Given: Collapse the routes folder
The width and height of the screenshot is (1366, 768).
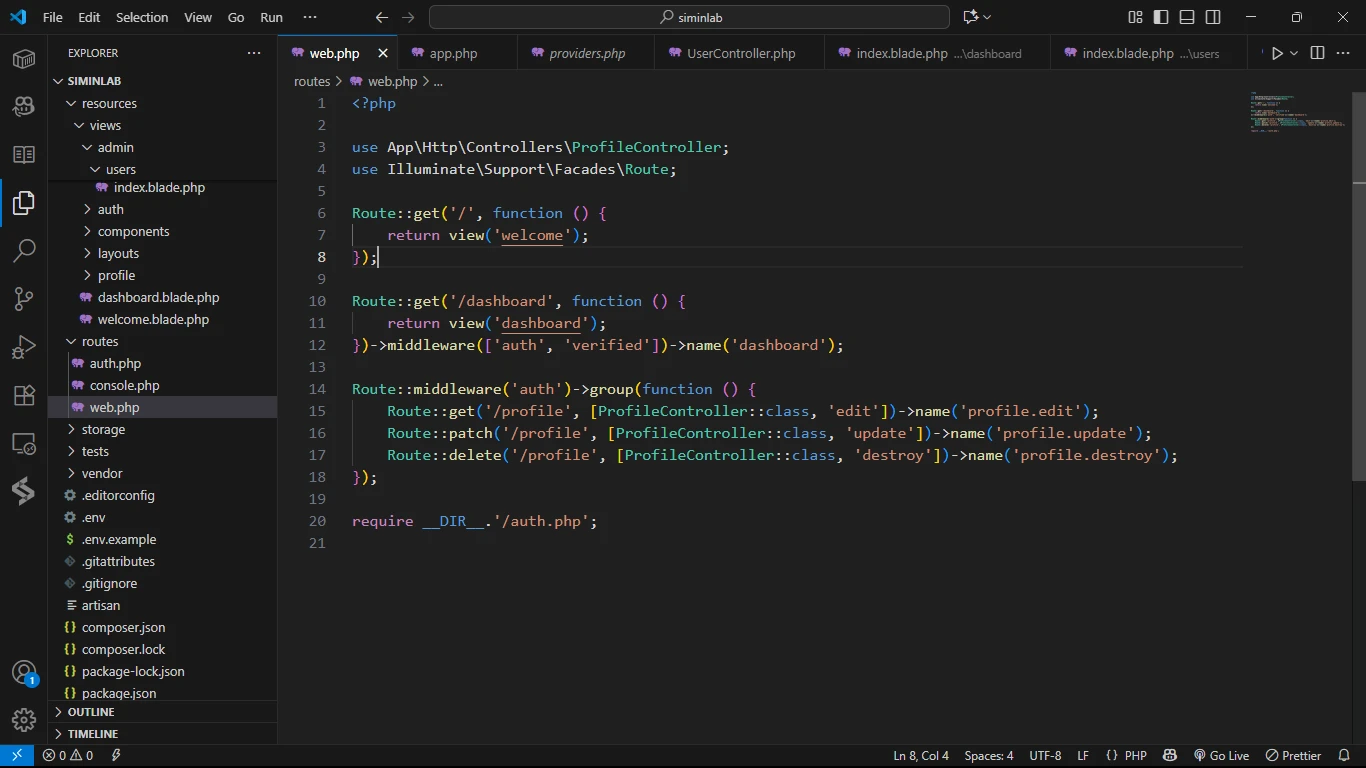Looking at the screenshot, I should point(100,341).
